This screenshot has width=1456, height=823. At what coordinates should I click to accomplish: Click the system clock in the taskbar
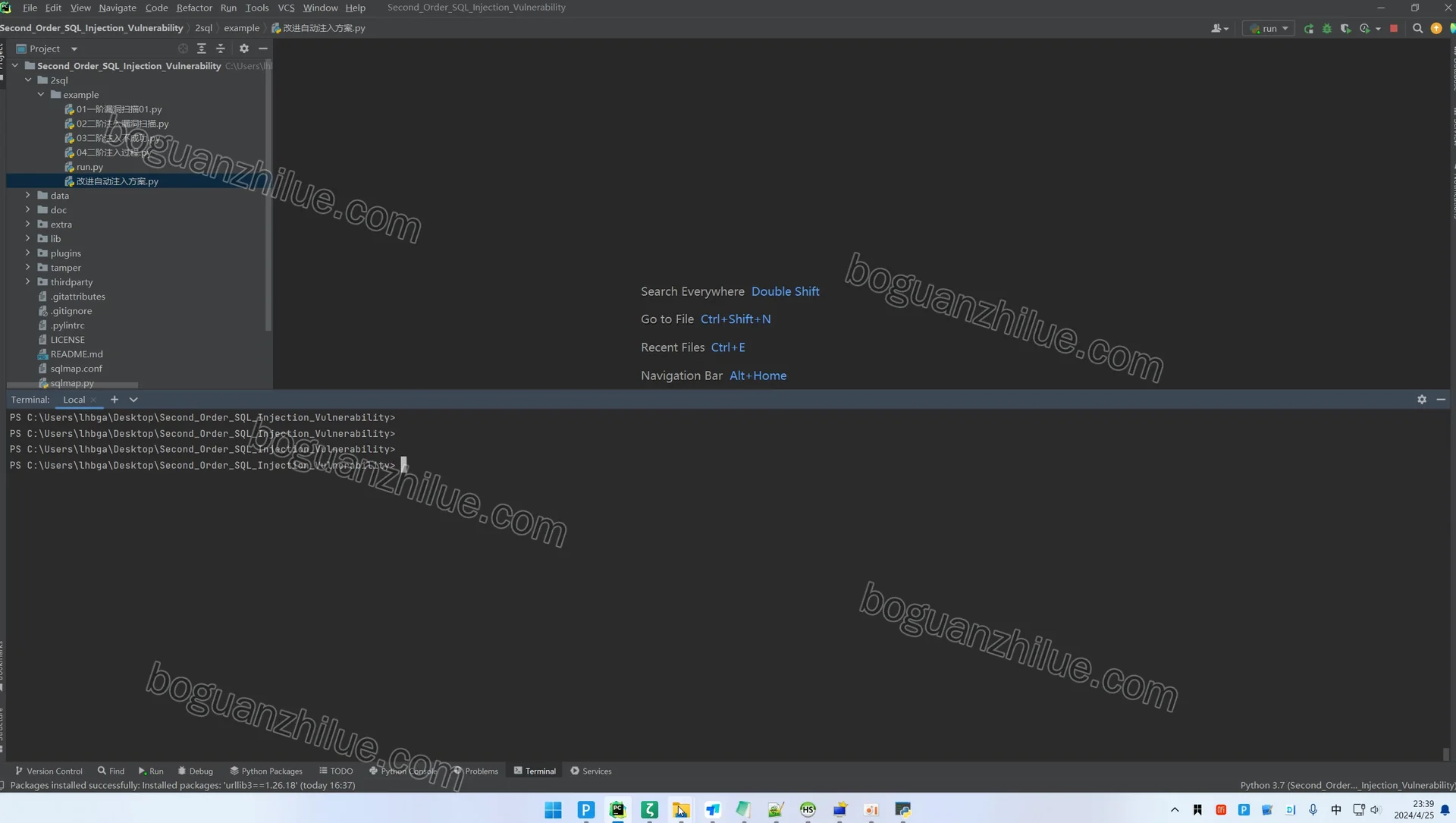pyautogui.click(x=1414, y=809)
